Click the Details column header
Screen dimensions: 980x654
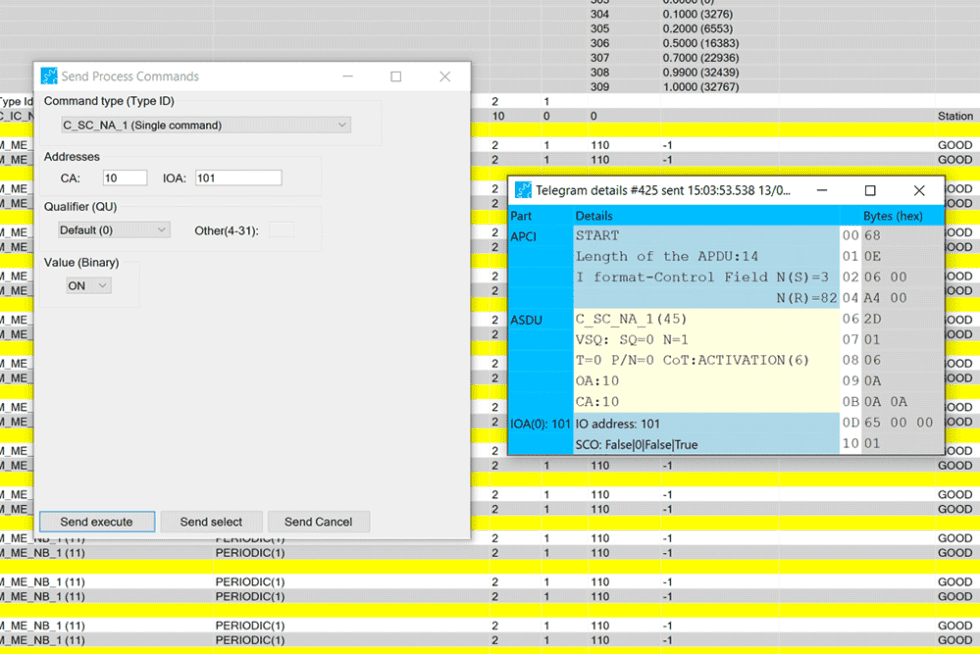[x=596, y=216]
